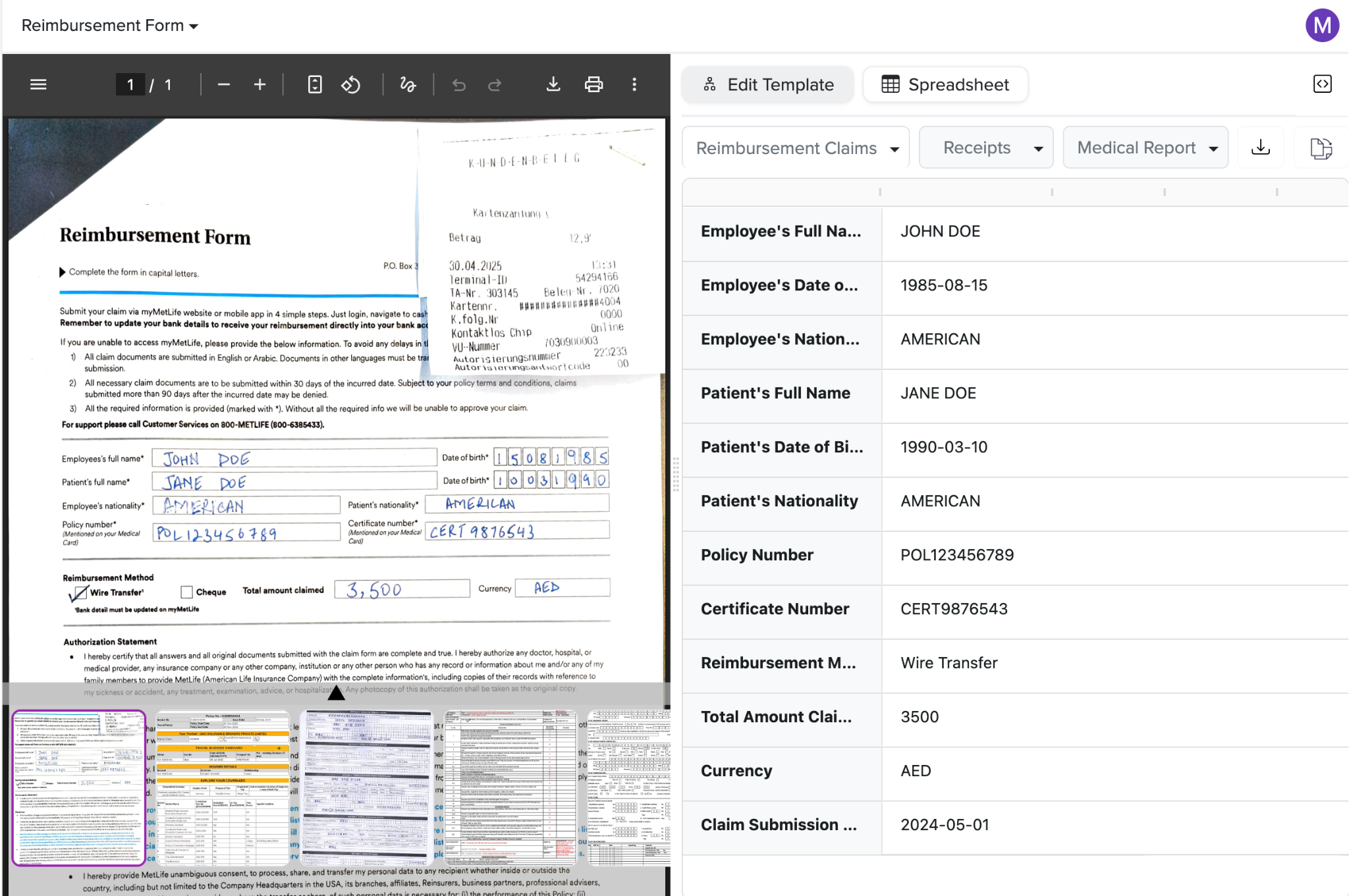
Task: Click the page number input field
Action: [x=130, y=84]
